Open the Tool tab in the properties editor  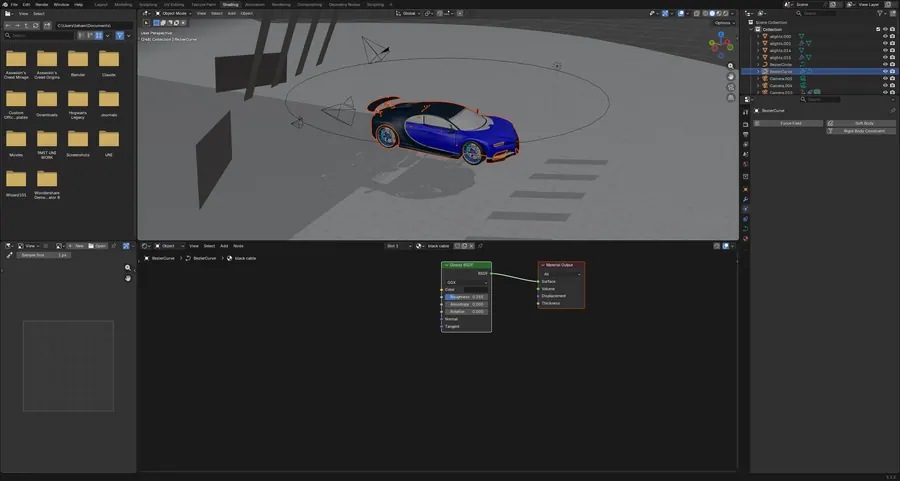tap(746, 113)
